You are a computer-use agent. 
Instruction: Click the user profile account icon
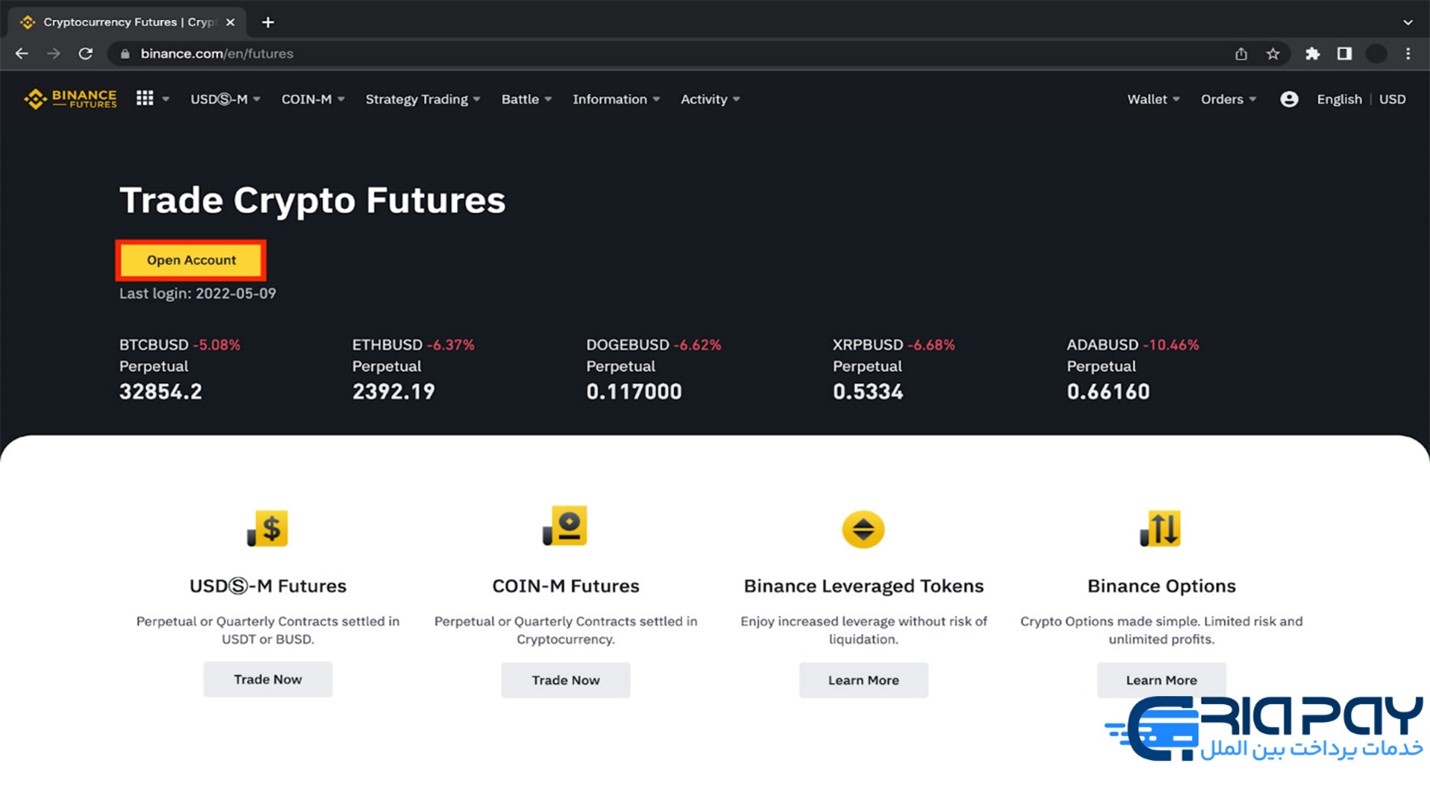point(1289,99)
